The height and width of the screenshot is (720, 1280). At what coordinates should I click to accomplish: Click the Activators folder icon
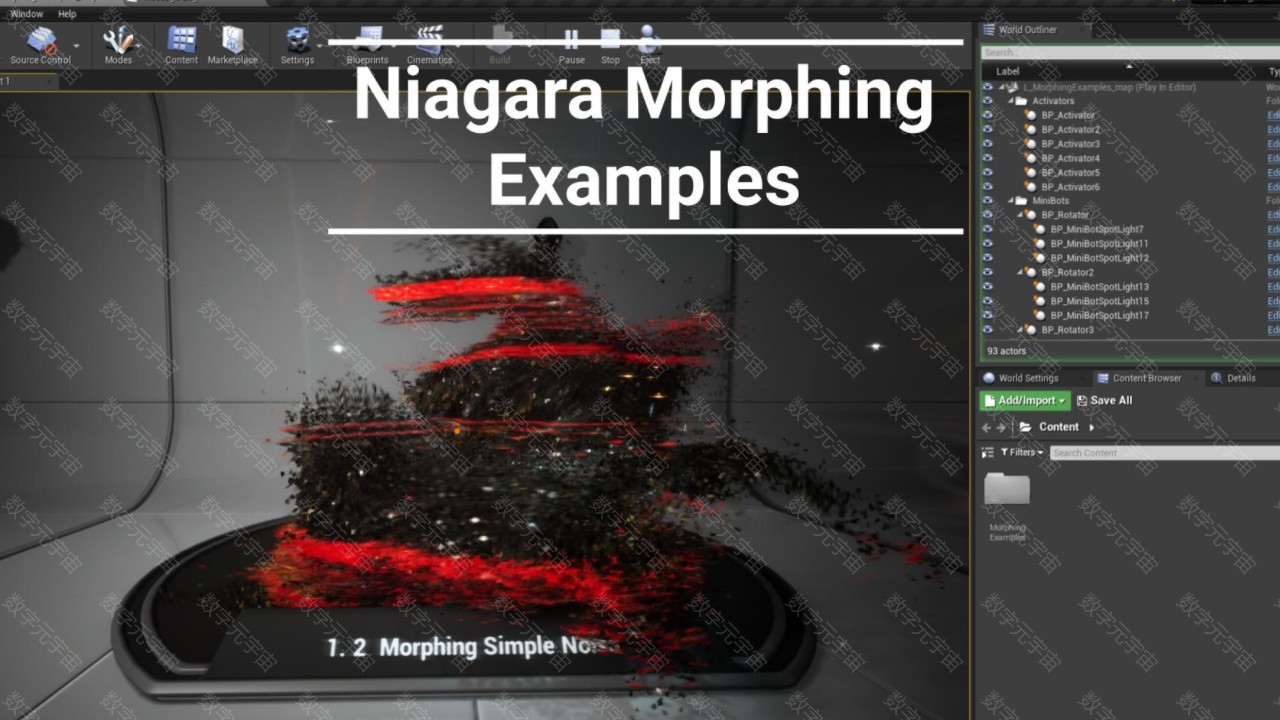pos(1021,101)
